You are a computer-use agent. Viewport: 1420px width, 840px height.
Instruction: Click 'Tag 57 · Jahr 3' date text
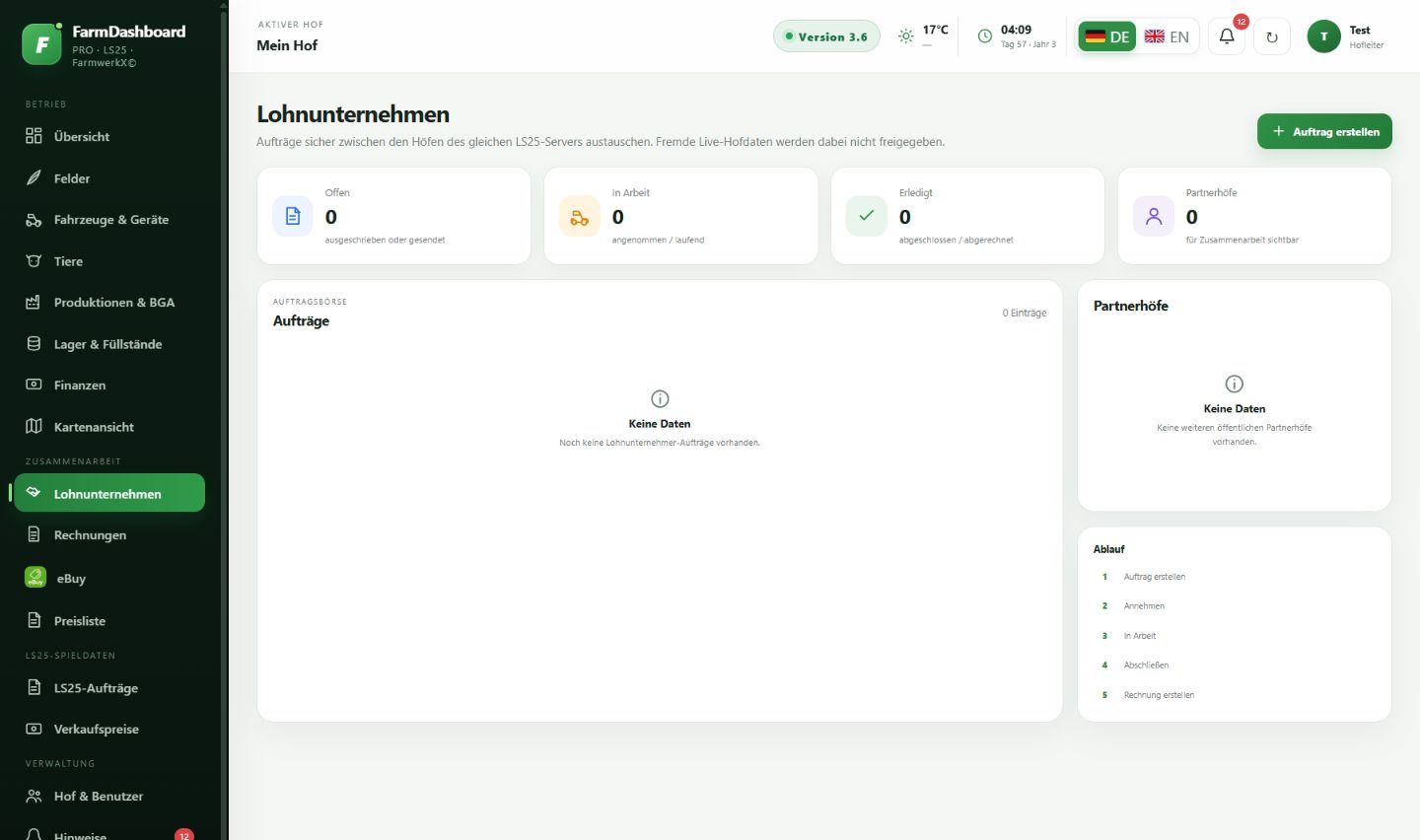coord(1029,44)
